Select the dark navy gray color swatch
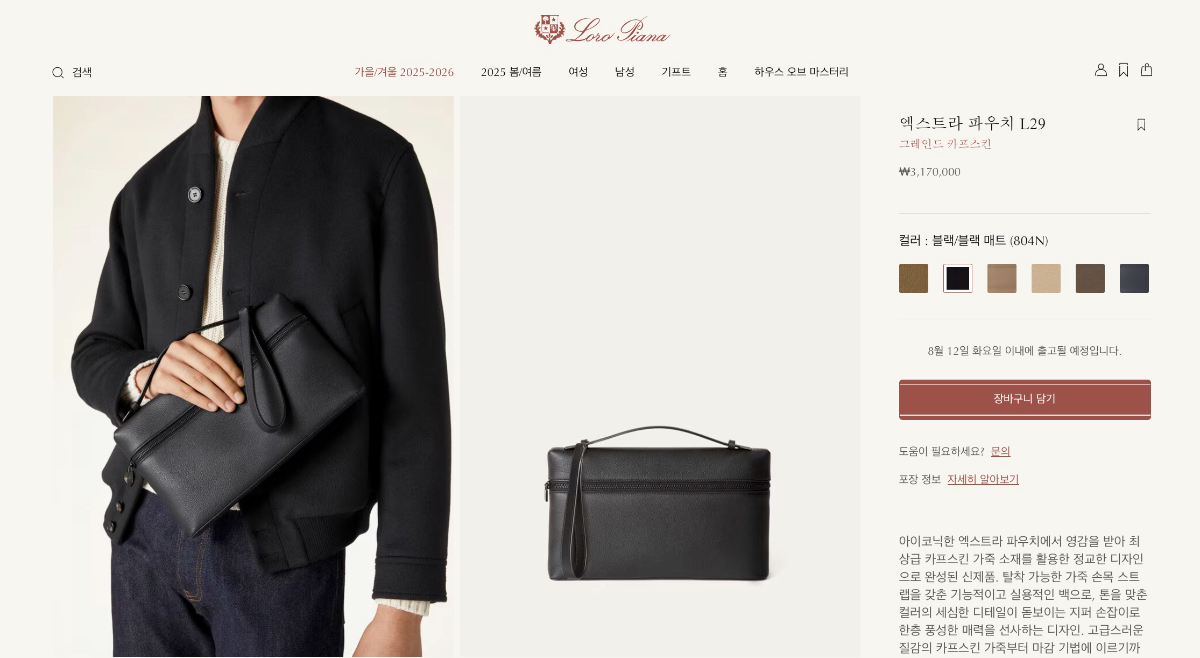 tap(1134, 279)
